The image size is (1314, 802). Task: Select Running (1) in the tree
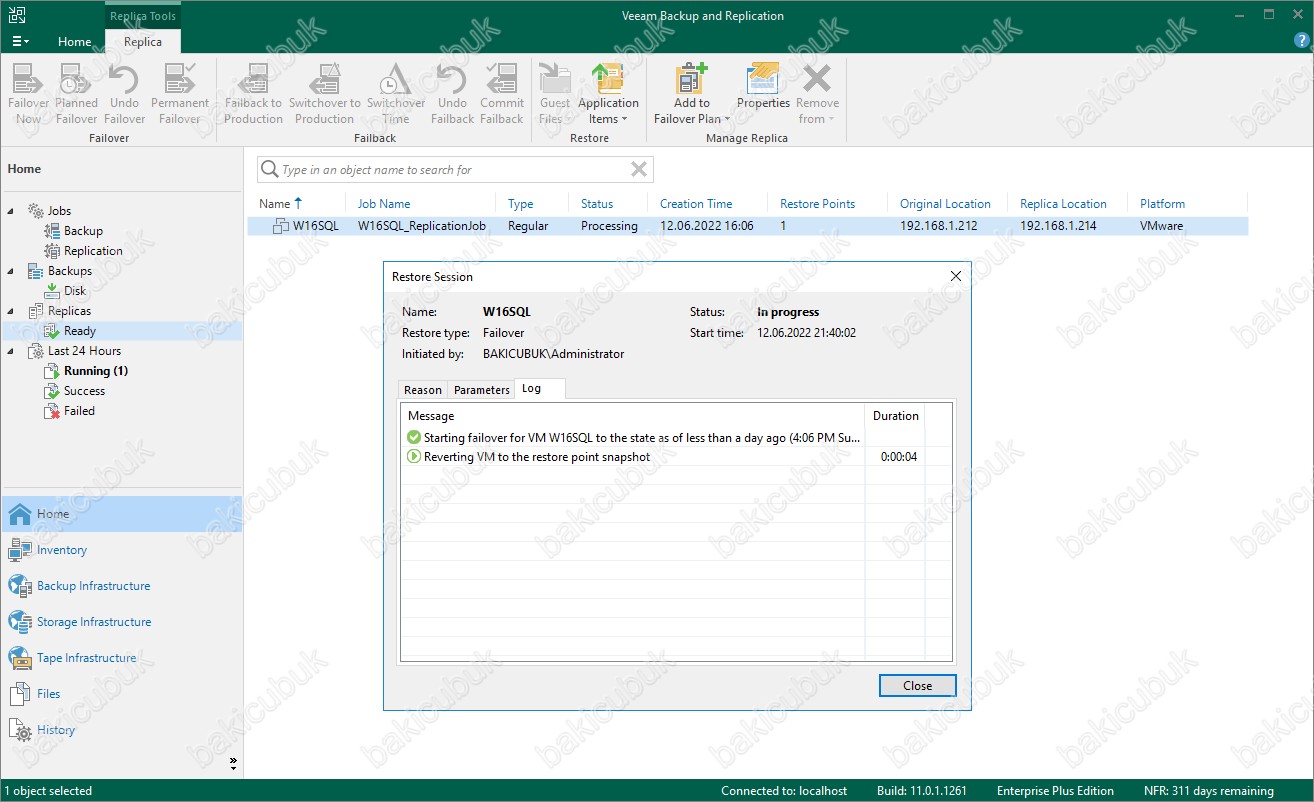point(95,371)
